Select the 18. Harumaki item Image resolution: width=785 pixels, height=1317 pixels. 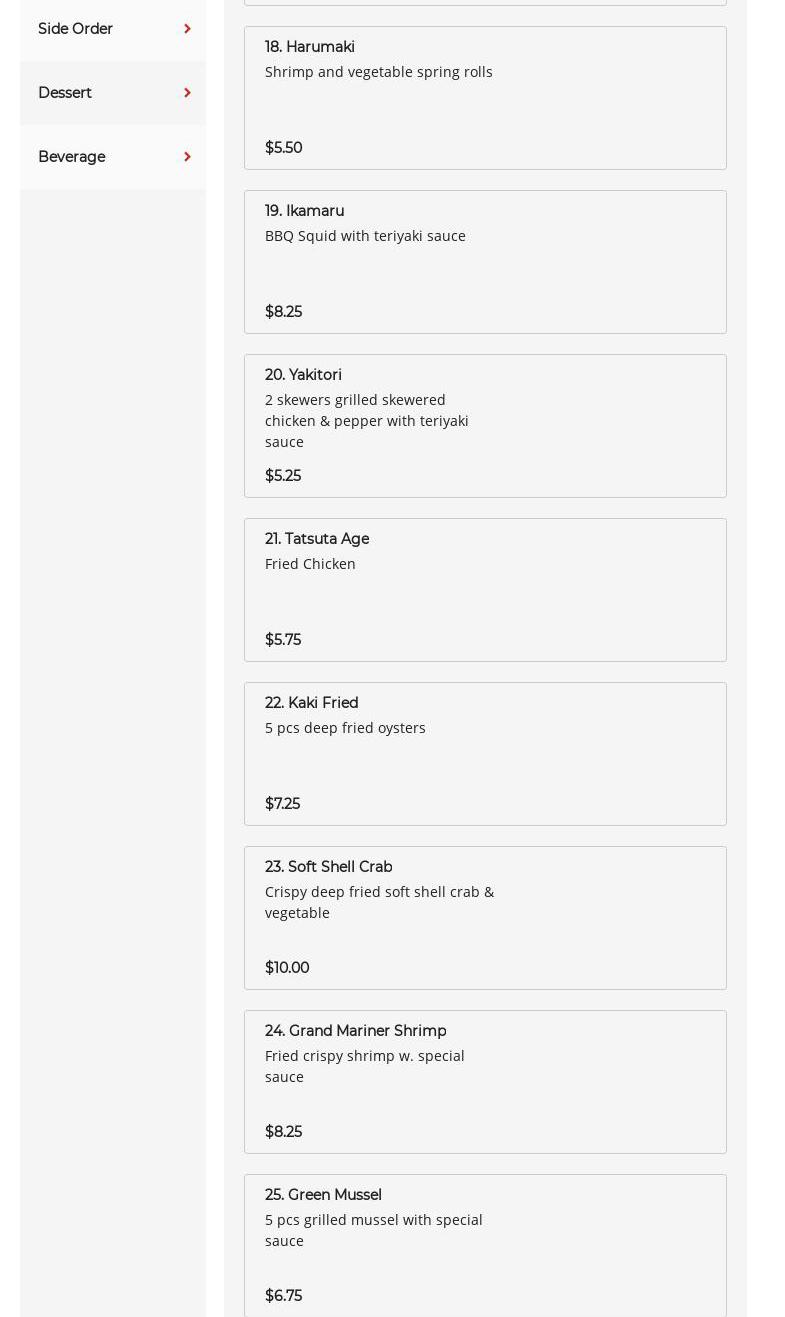(x=310, y=47)
